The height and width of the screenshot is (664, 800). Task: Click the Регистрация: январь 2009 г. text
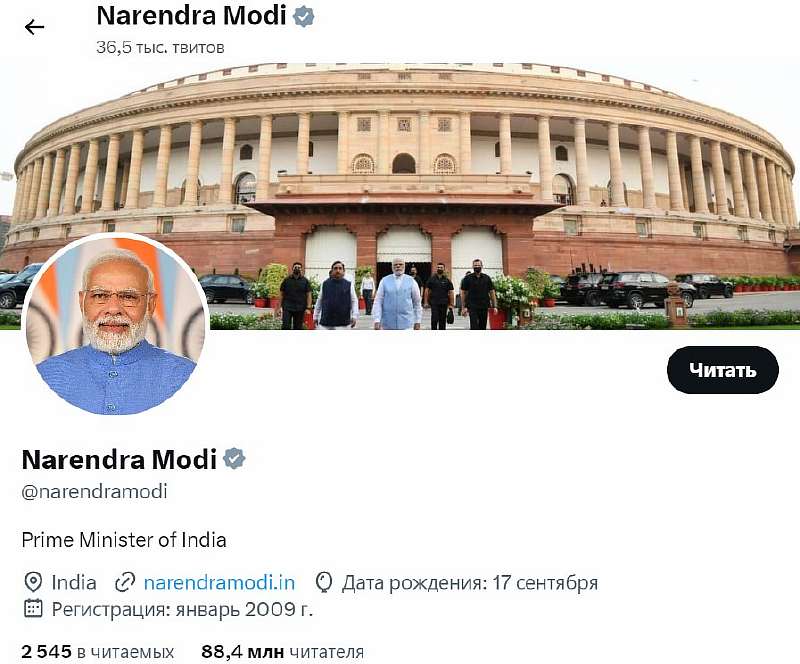(x=182, y=609)
